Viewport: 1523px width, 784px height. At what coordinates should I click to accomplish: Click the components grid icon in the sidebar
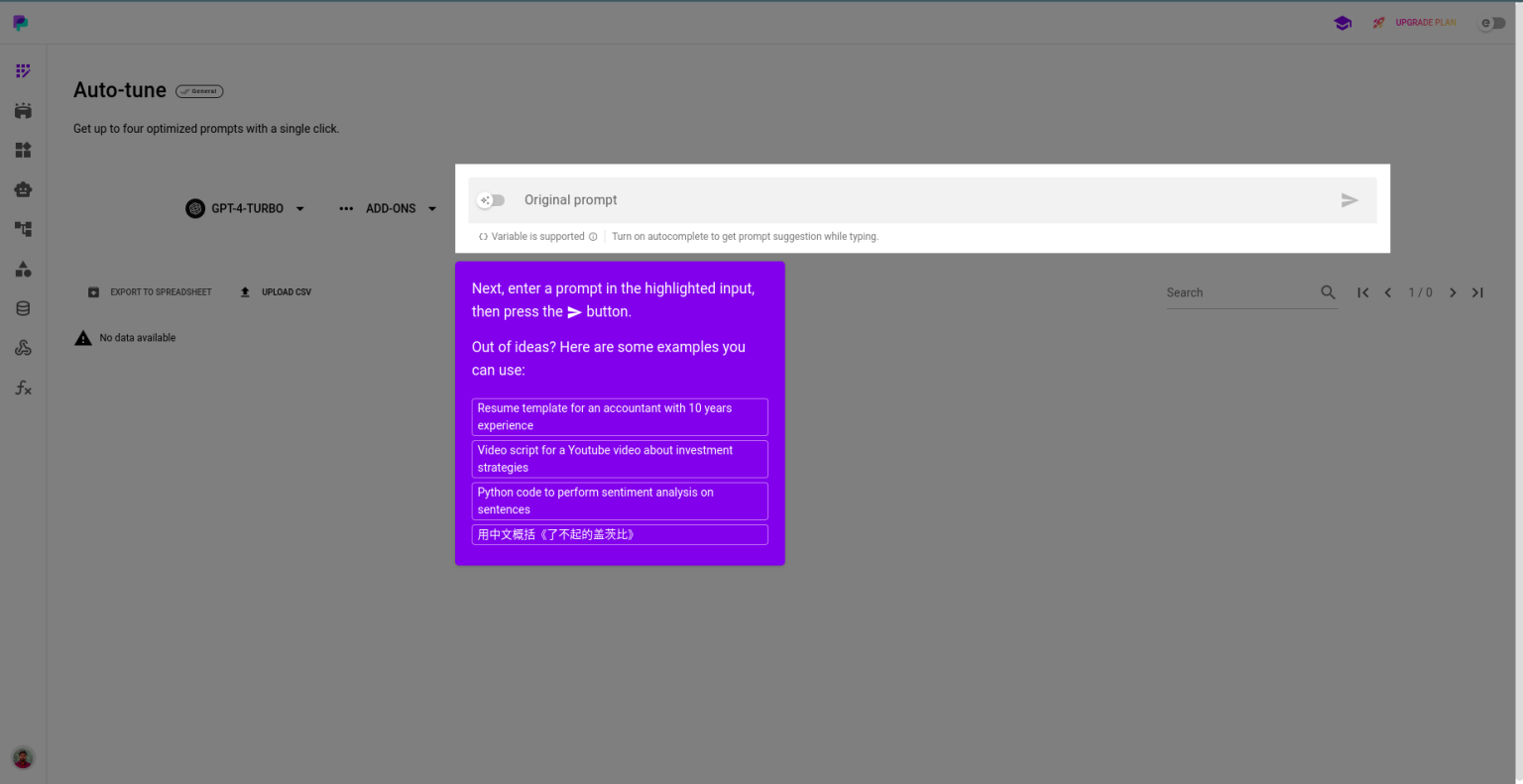click(x=22, y=150)
